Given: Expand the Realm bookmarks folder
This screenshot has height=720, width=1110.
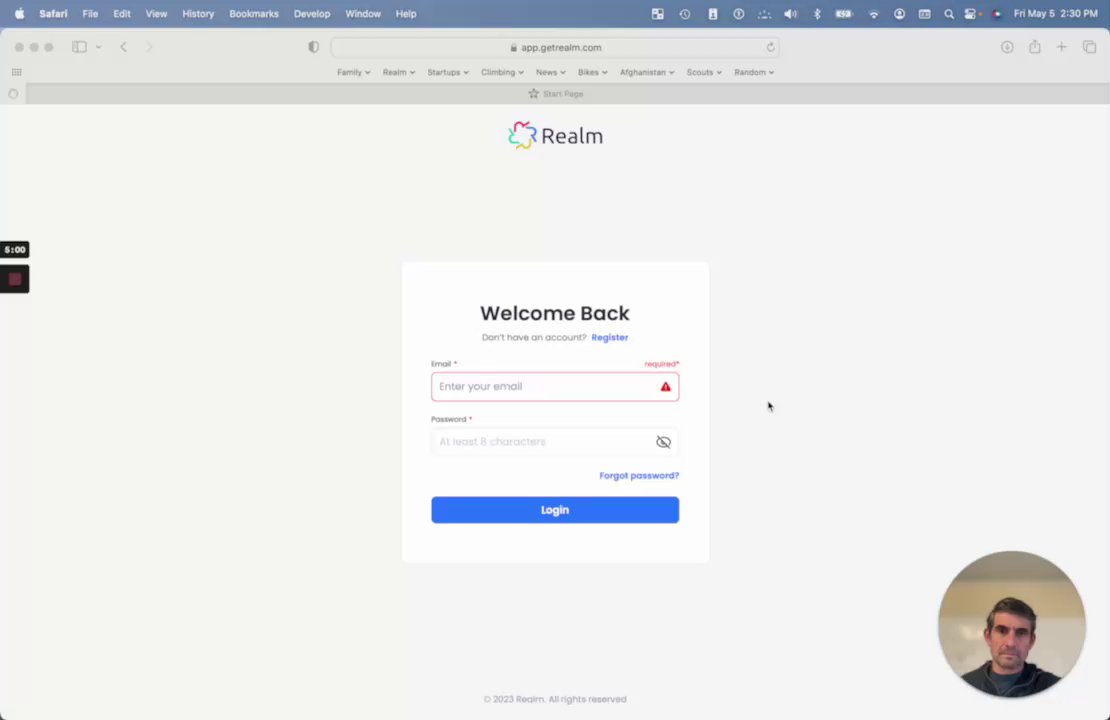Looking at the screenshot, I should coord(399,72).
